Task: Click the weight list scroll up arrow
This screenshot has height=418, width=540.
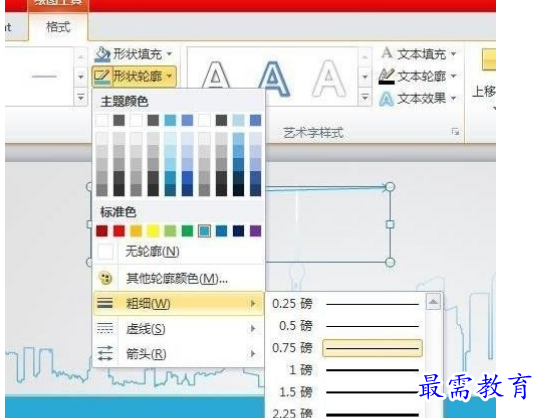Action: 433,302
